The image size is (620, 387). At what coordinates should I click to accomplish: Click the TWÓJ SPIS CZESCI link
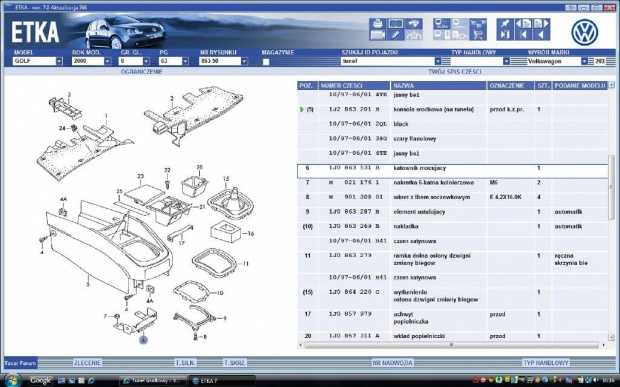pos(455,72)
